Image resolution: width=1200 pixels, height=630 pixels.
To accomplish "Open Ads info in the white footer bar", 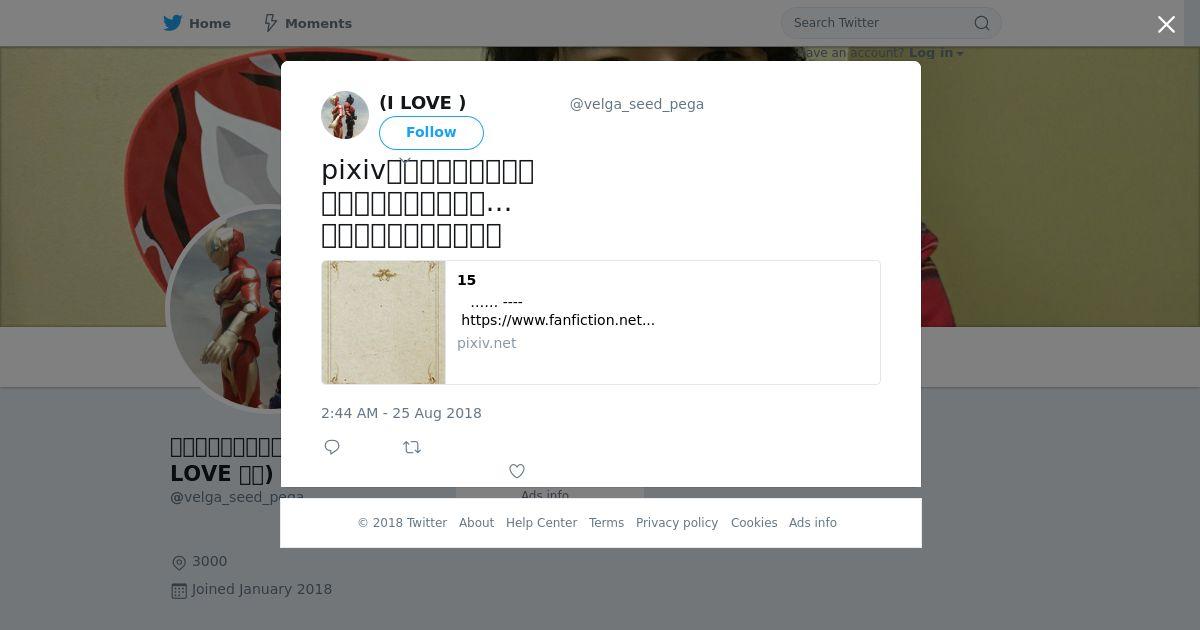I will (813, 523).
